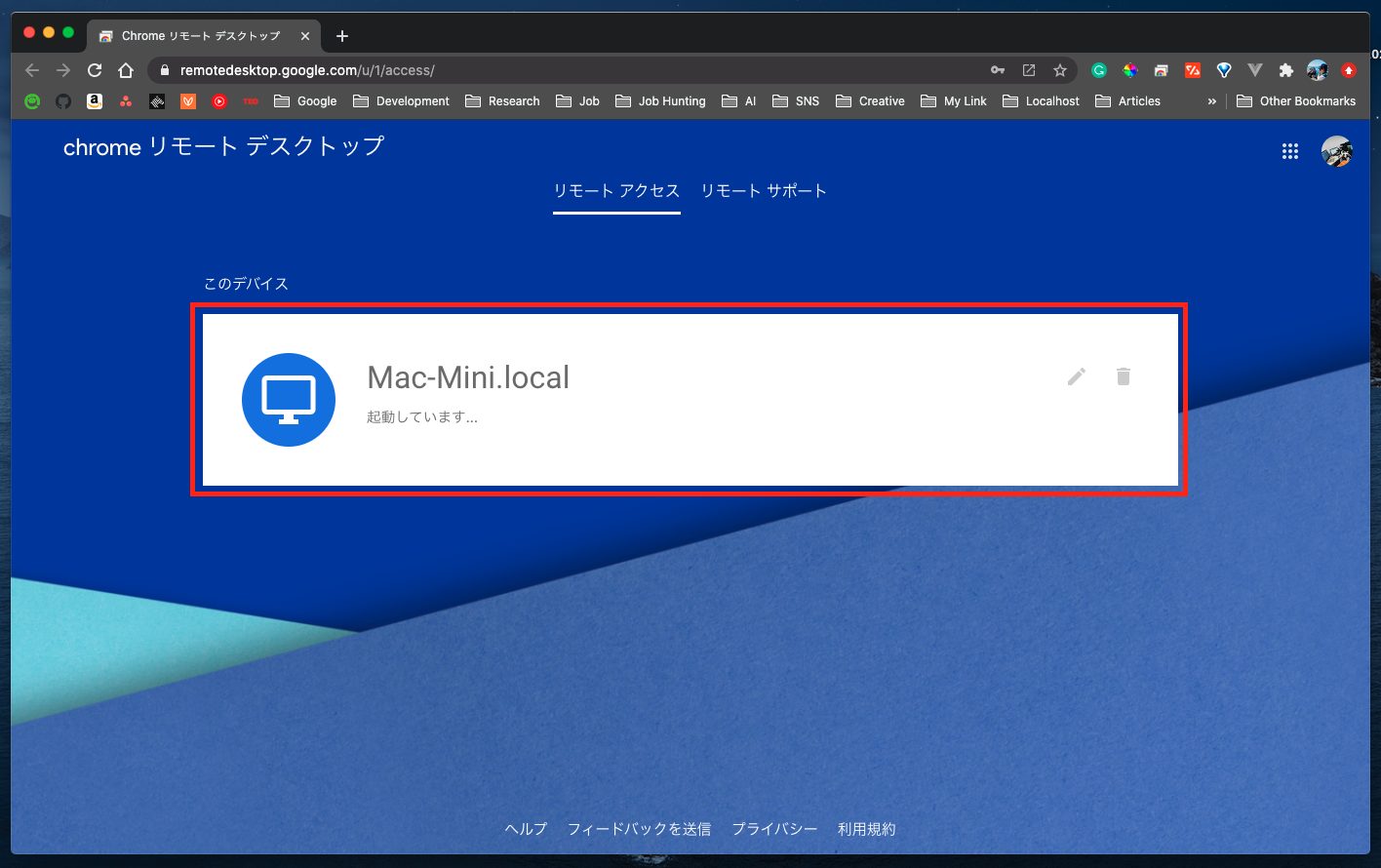Reload the Chrome Remote Desktop page

(95, 70)
